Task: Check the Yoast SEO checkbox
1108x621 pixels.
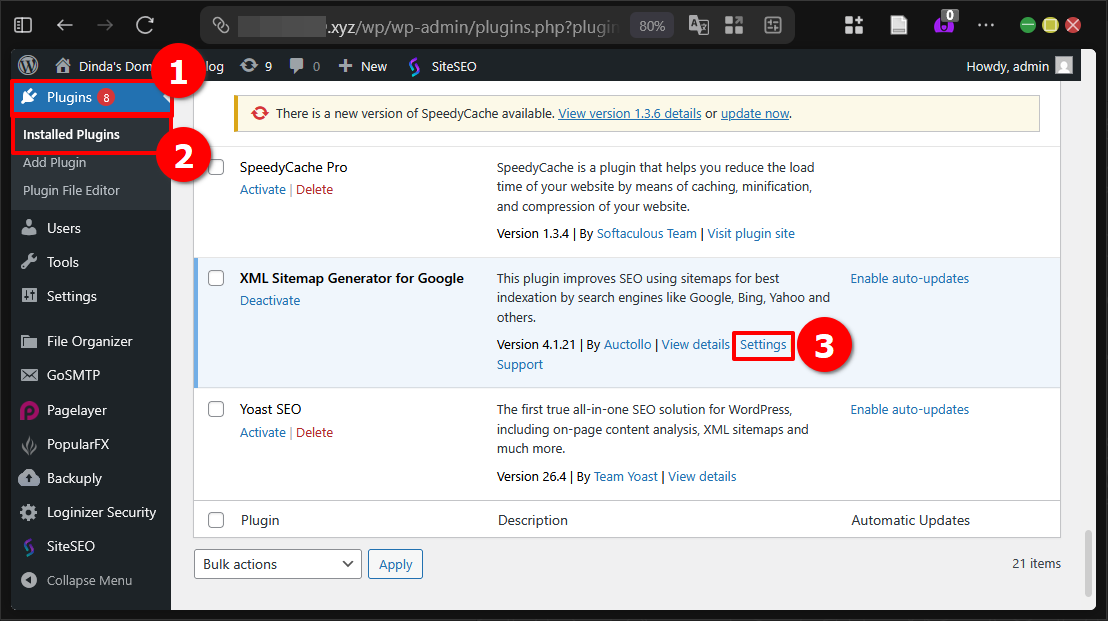Action: point(216,408)
